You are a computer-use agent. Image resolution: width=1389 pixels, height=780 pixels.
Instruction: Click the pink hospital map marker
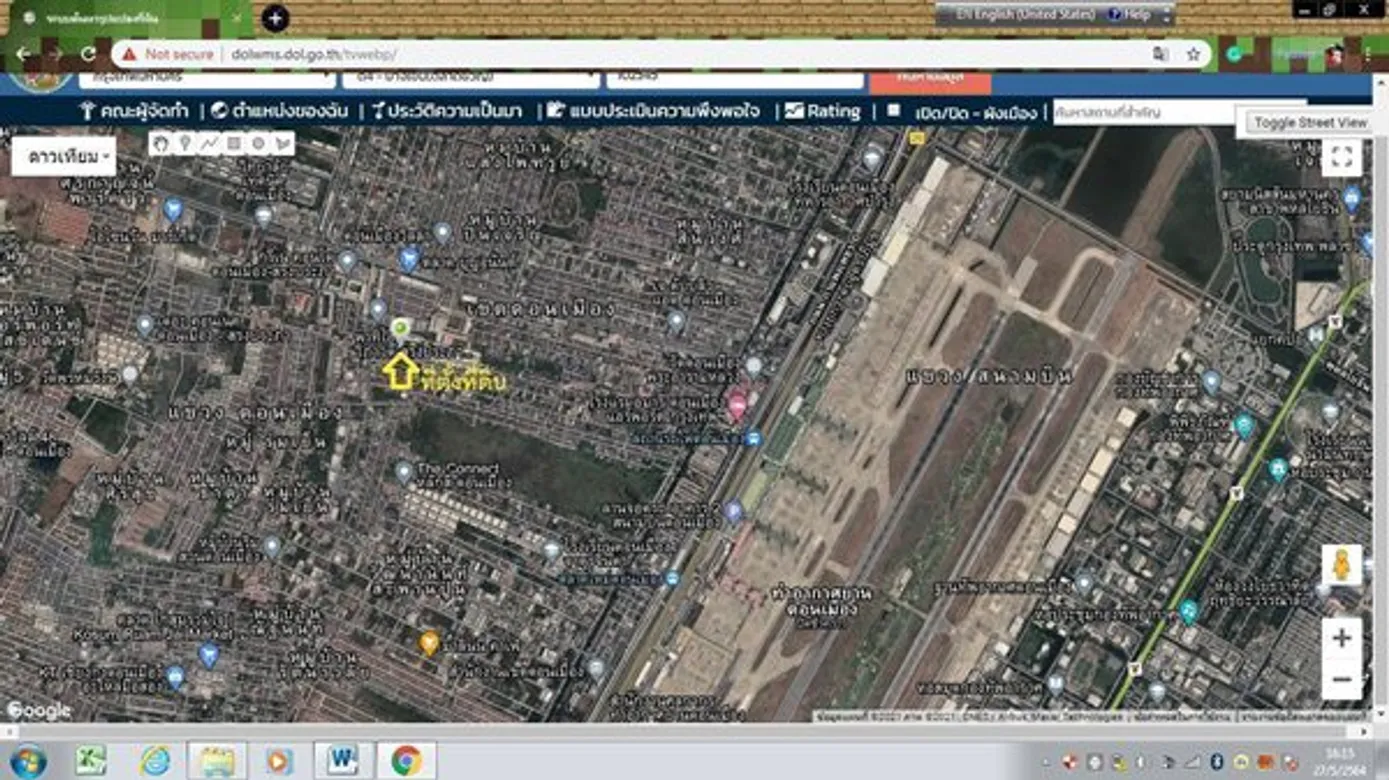[x=737, y=405]
